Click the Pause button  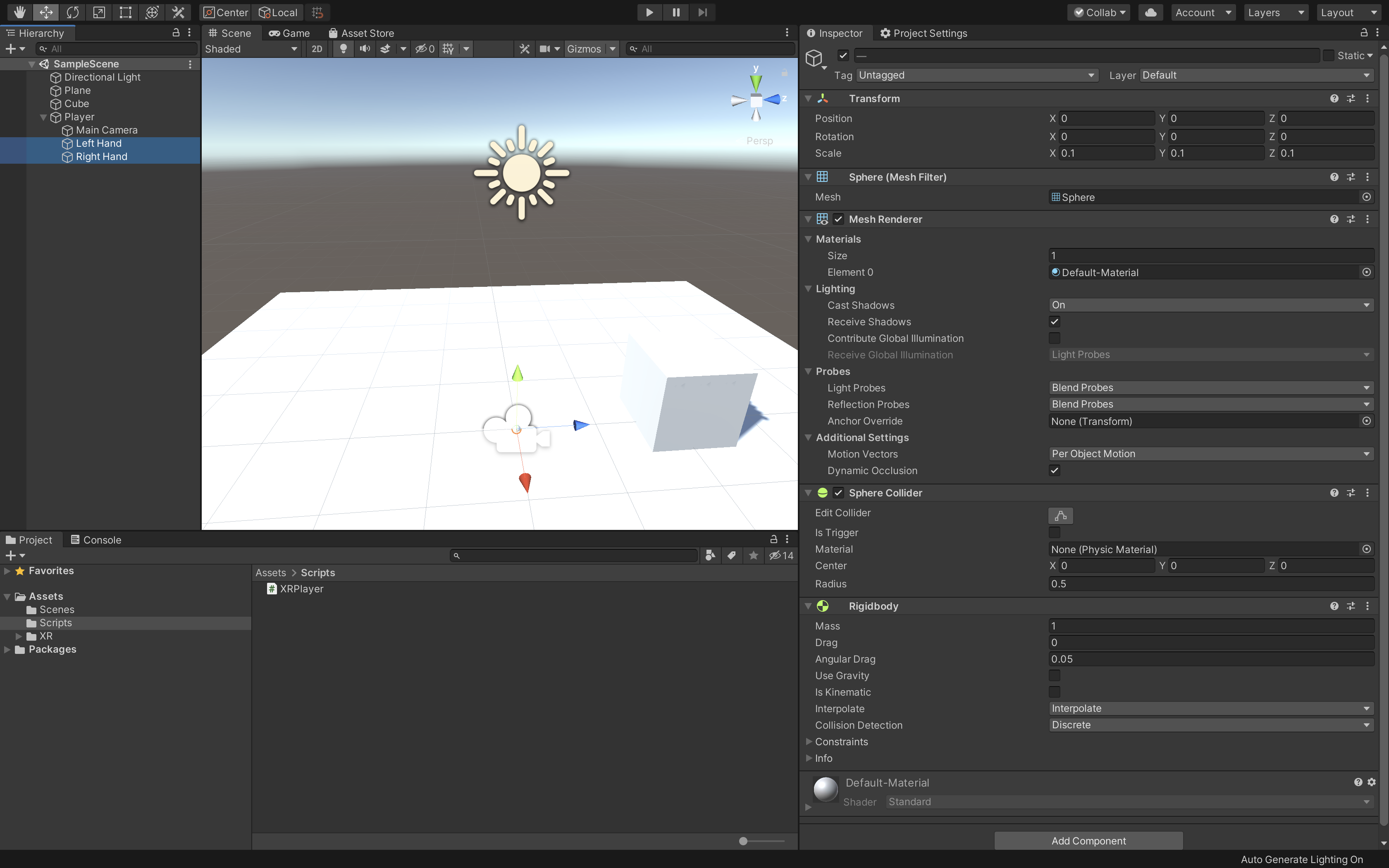(675, 12)
